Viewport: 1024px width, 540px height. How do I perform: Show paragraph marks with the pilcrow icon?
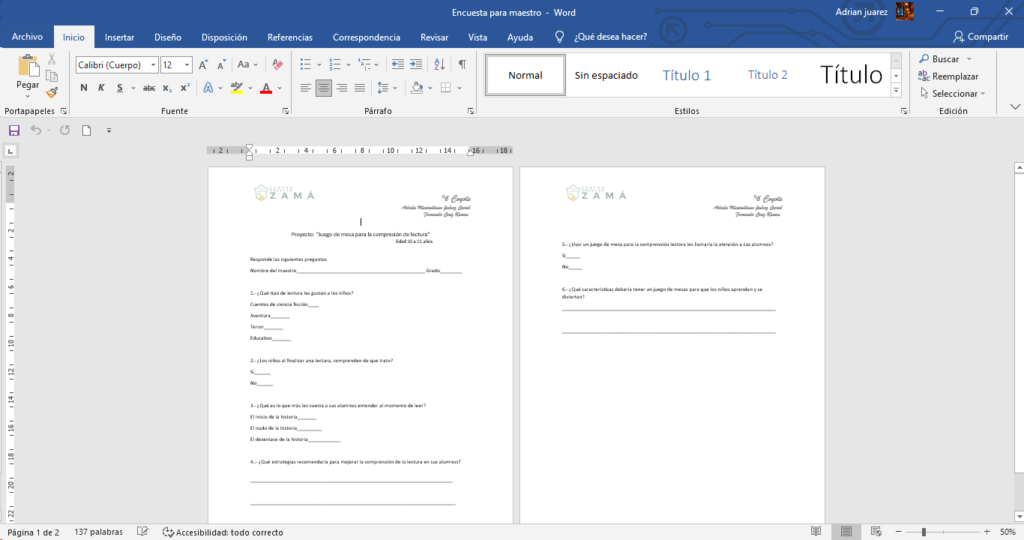(461, 65)
